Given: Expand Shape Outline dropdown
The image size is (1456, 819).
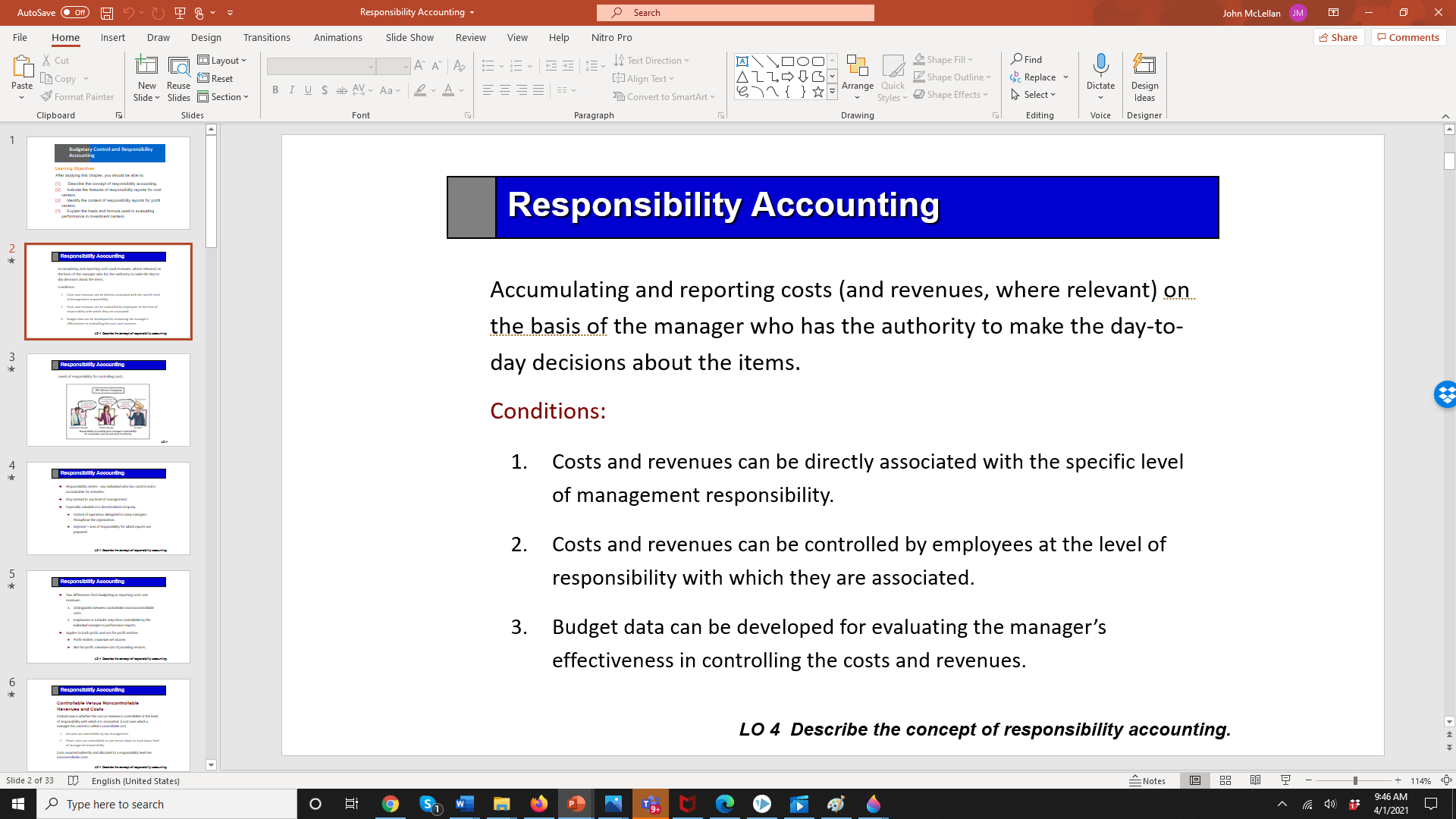Looking at the screenshot, I should coord(952,77).
